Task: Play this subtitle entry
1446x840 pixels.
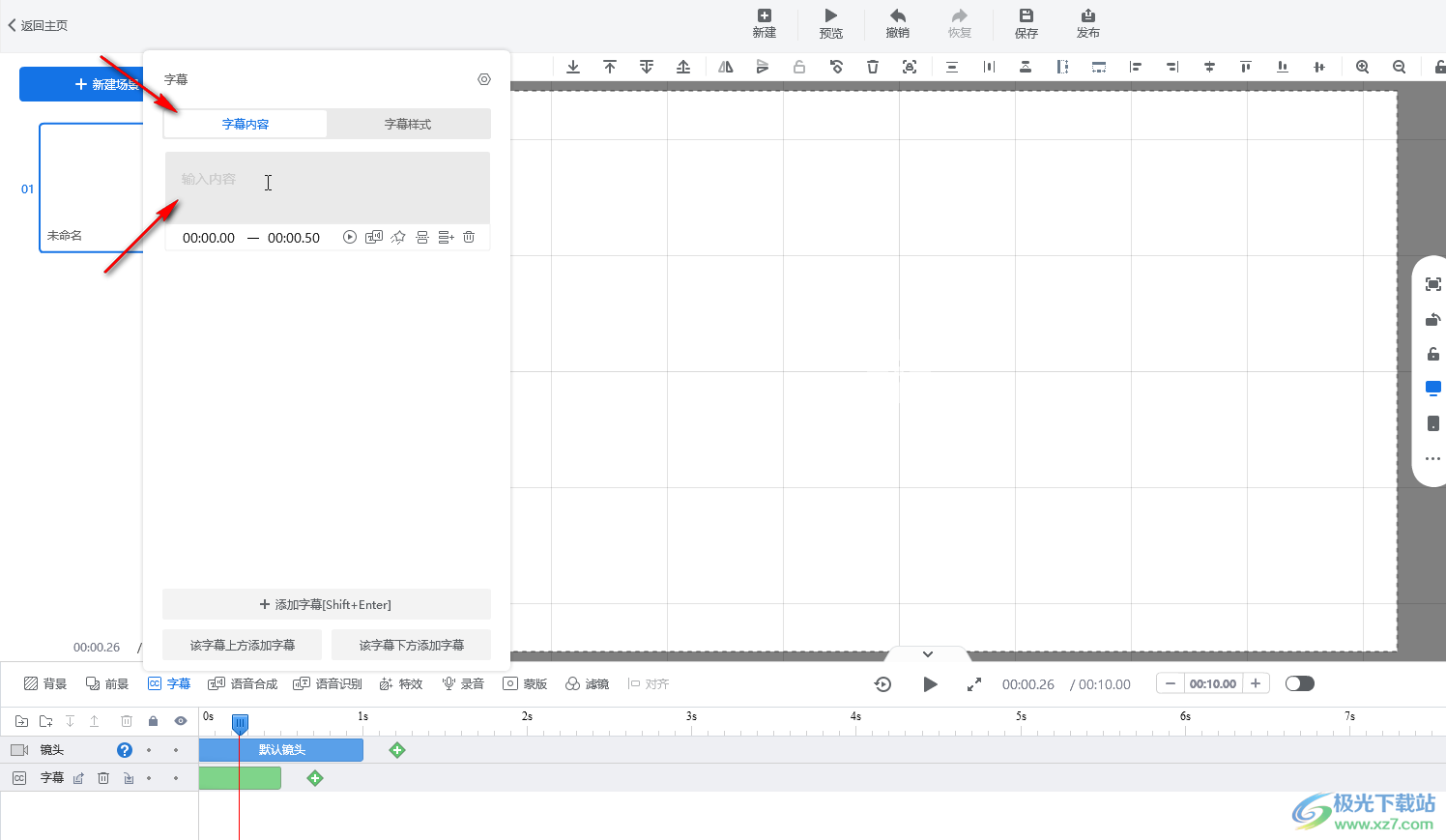Action: coord(350,237)
